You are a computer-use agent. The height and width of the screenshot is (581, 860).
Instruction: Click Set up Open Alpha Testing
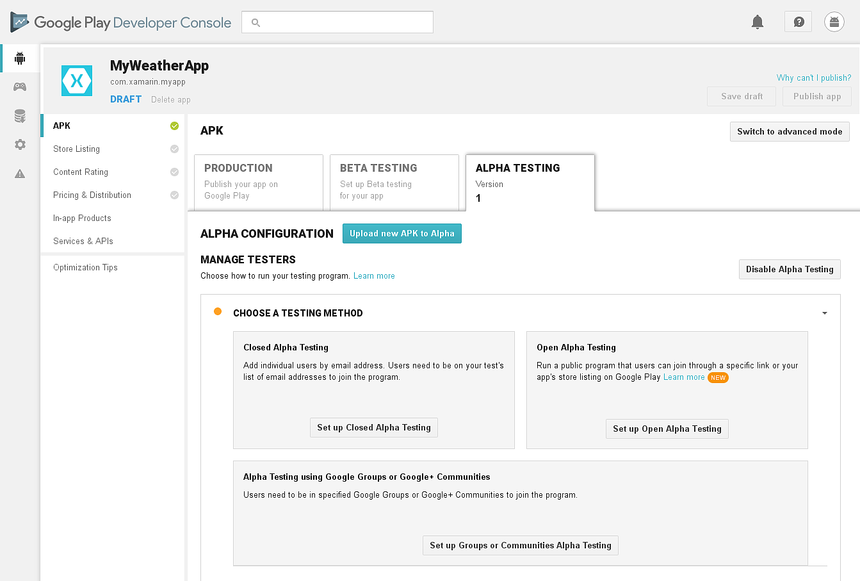666,428
